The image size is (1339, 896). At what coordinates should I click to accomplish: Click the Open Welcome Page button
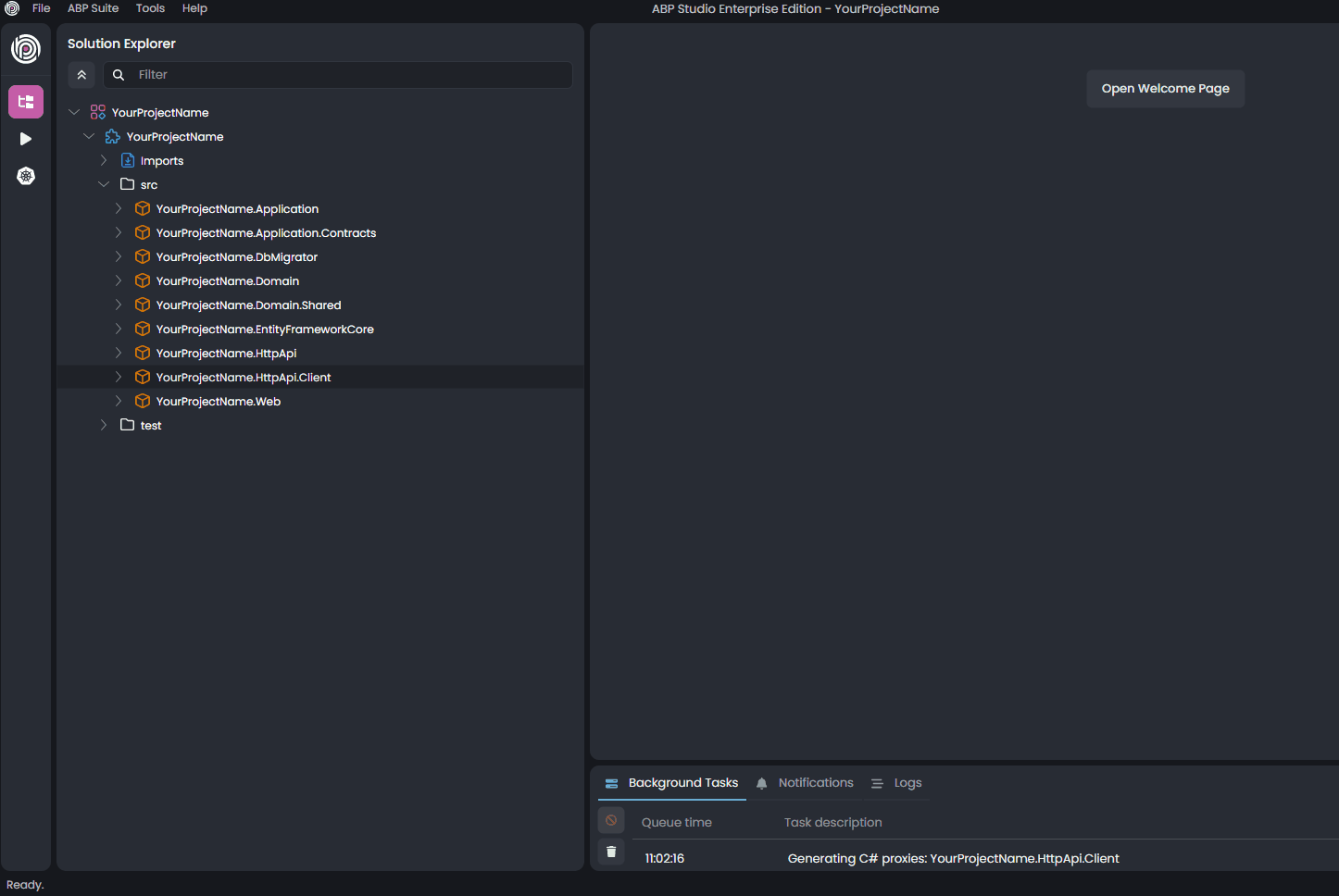[x=1165, y=89]
